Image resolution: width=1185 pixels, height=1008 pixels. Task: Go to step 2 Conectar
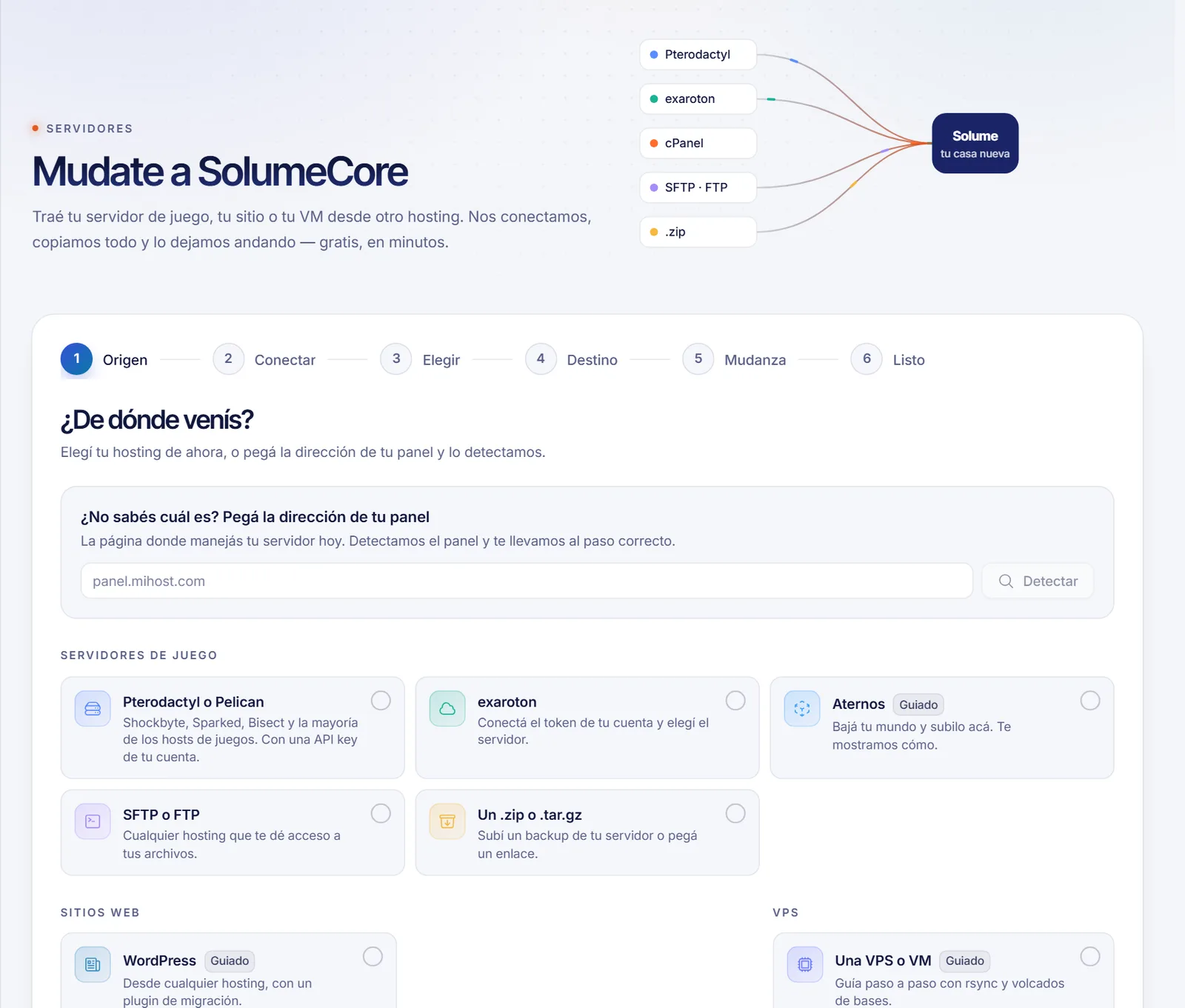(264, 359)
